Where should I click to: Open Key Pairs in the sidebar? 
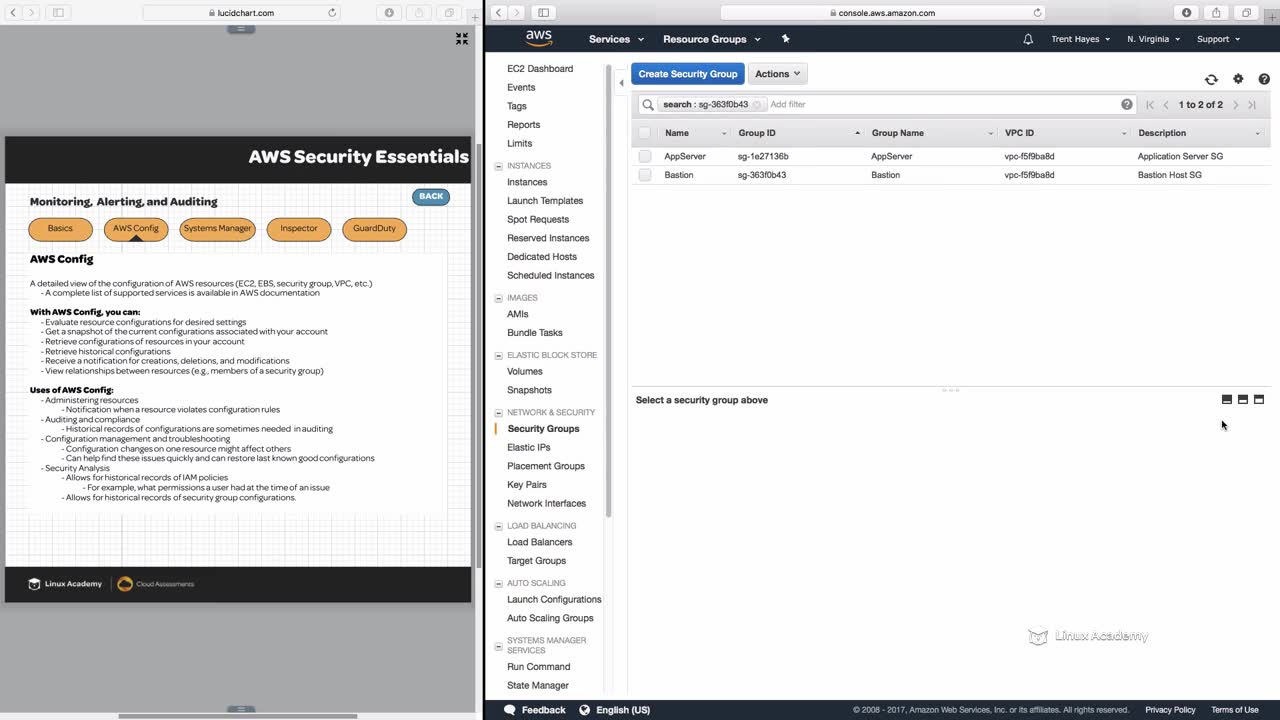[x=527, y=485]
